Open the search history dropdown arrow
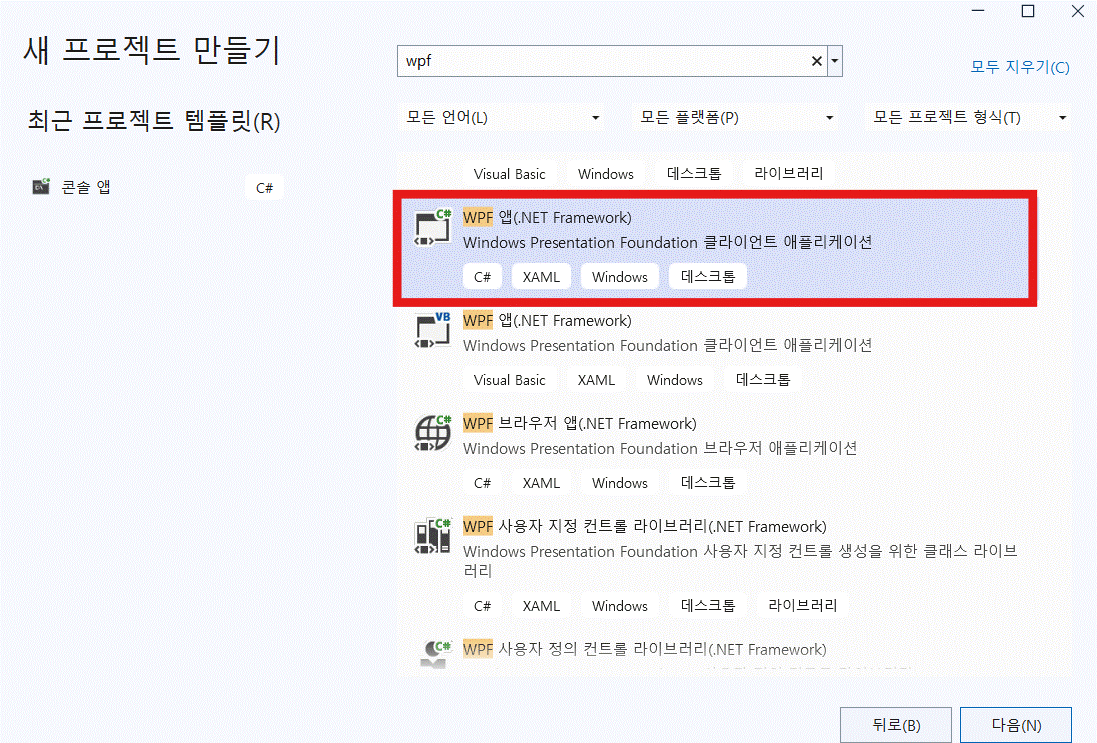1097x743 pixels. tap(835, 61)
